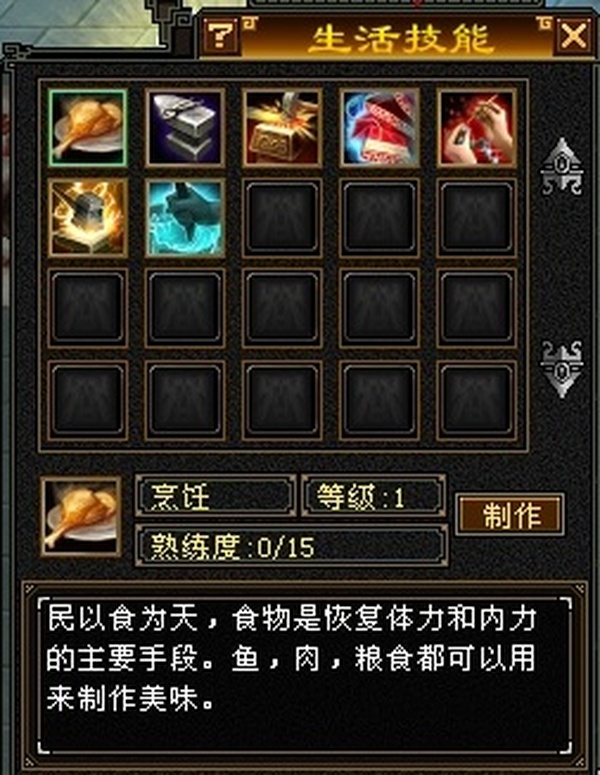
Task: Click the last empty slot in bottom row
Action: [477, 400]
